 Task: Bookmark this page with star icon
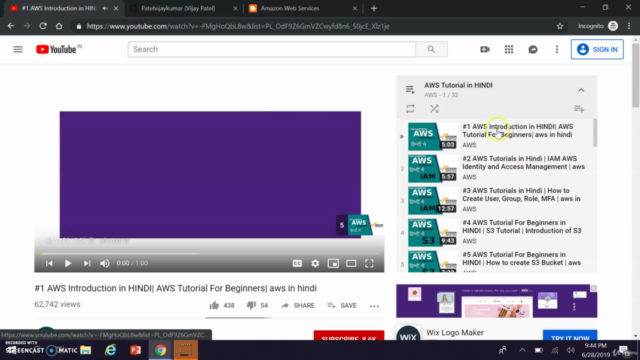[560, 26]
